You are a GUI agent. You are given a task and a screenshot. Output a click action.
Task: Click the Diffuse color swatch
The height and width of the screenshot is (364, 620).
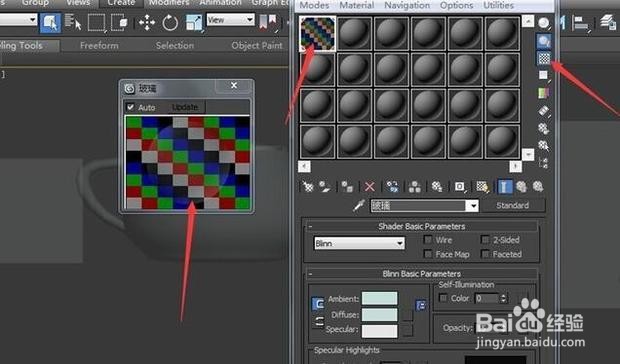pos(380,315)
